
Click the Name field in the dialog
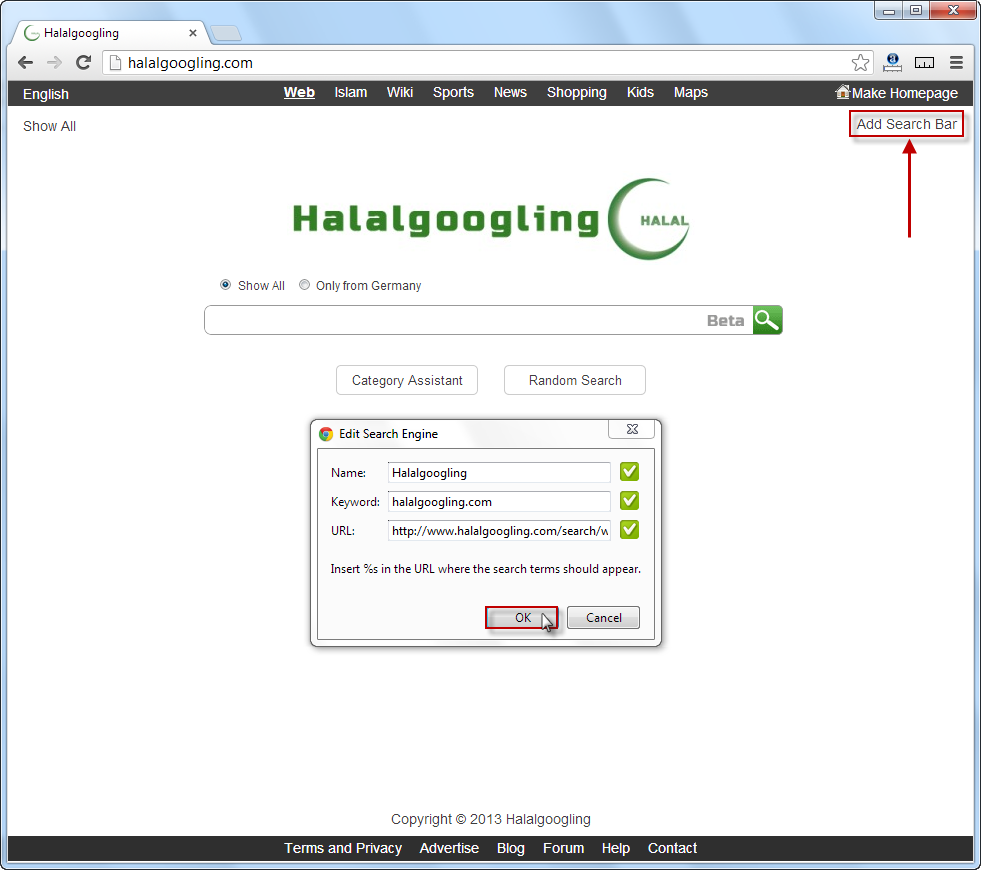click(x=499, y=473)
